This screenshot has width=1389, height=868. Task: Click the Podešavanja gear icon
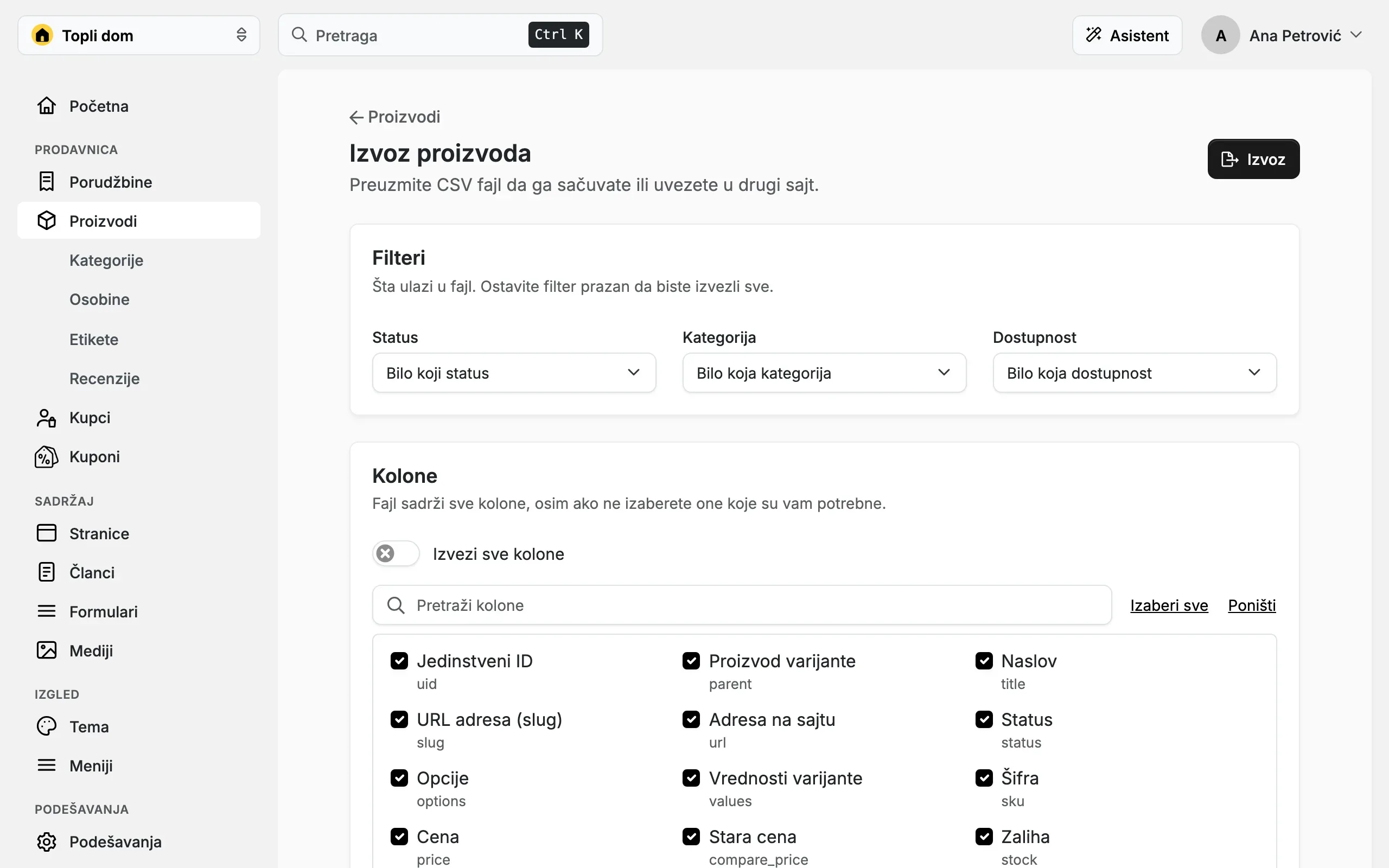point(47,841)
